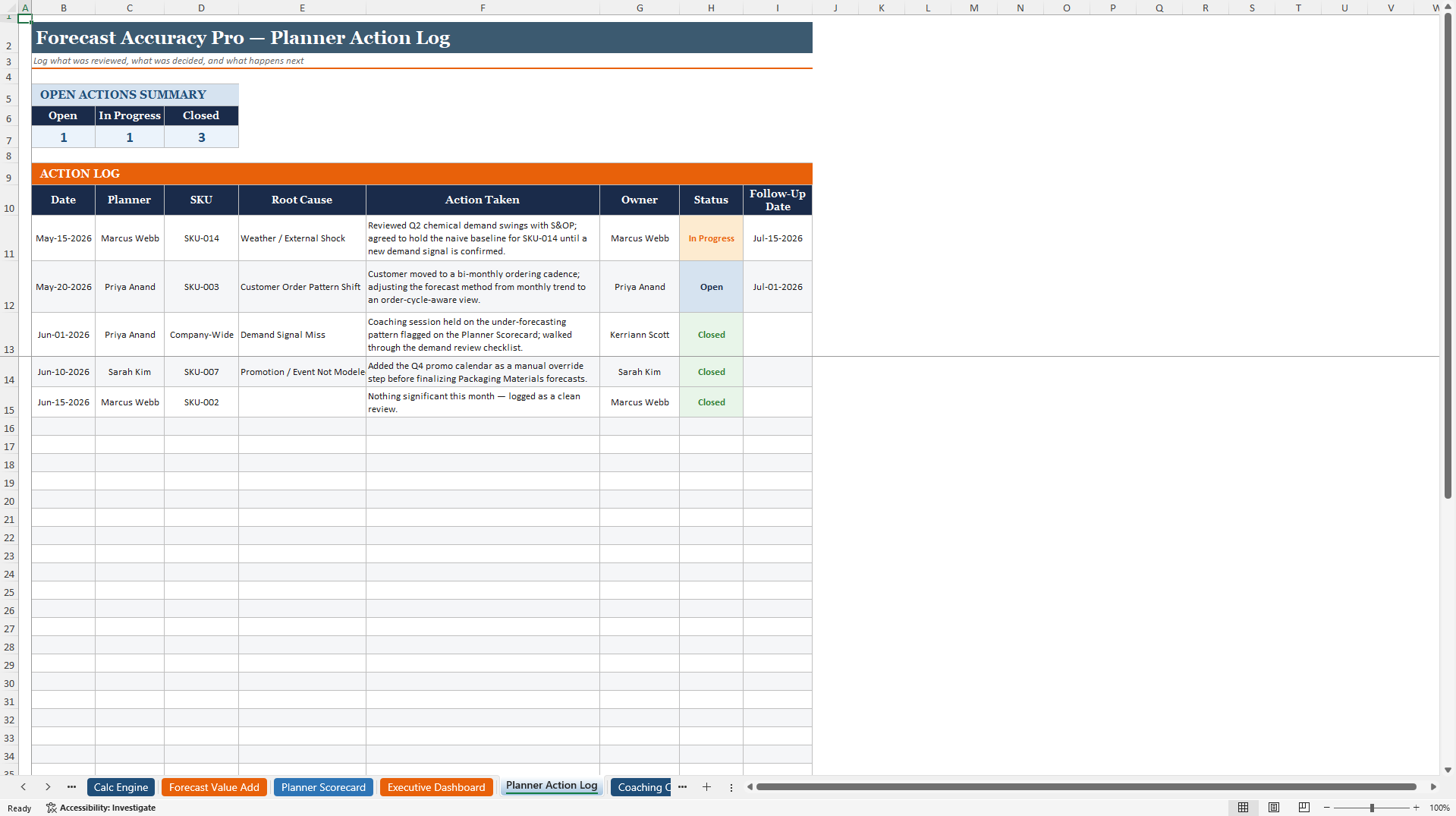Select row 11 header
Image resolution: width=1456 pixels, height=816 pixels.
(9, 238)
